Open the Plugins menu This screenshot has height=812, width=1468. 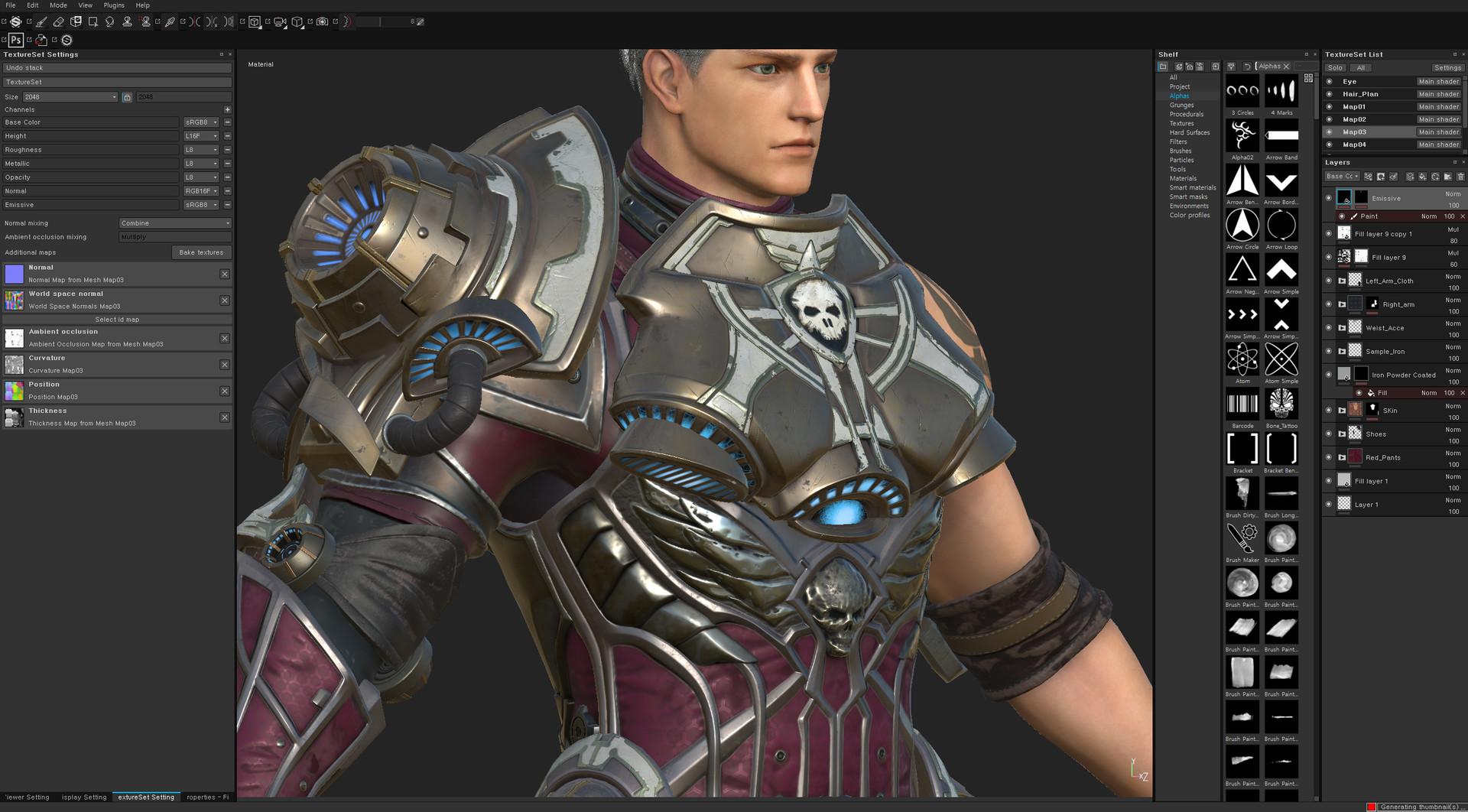coord(114,5)
